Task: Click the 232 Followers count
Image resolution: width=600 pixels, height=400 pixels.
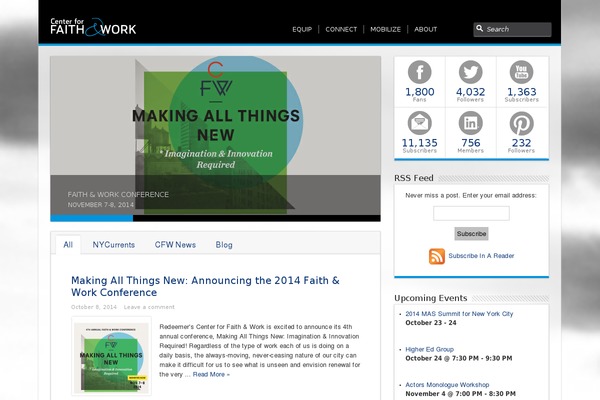Action: coord(521,143)
